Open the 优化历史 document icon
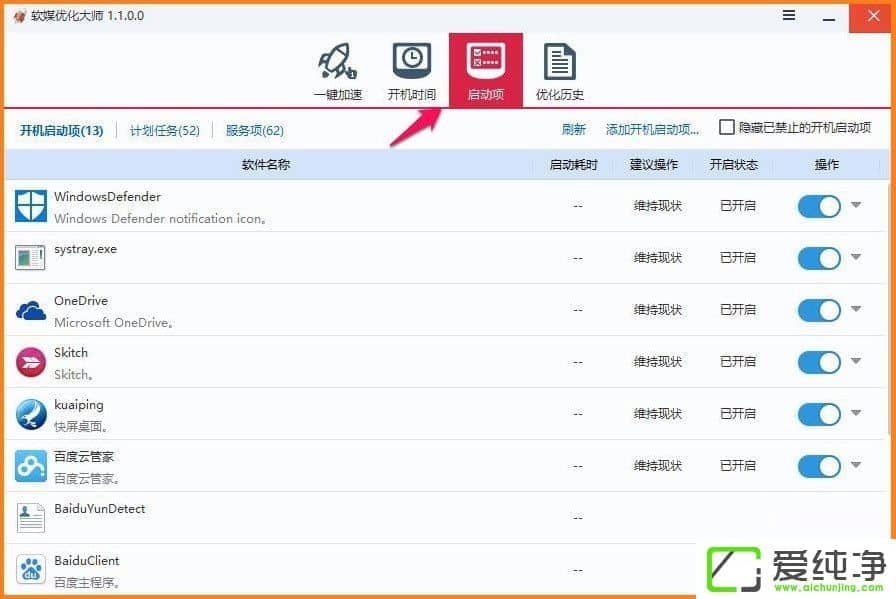This screenshot has width=896, height=599. (x=559, y=62)
